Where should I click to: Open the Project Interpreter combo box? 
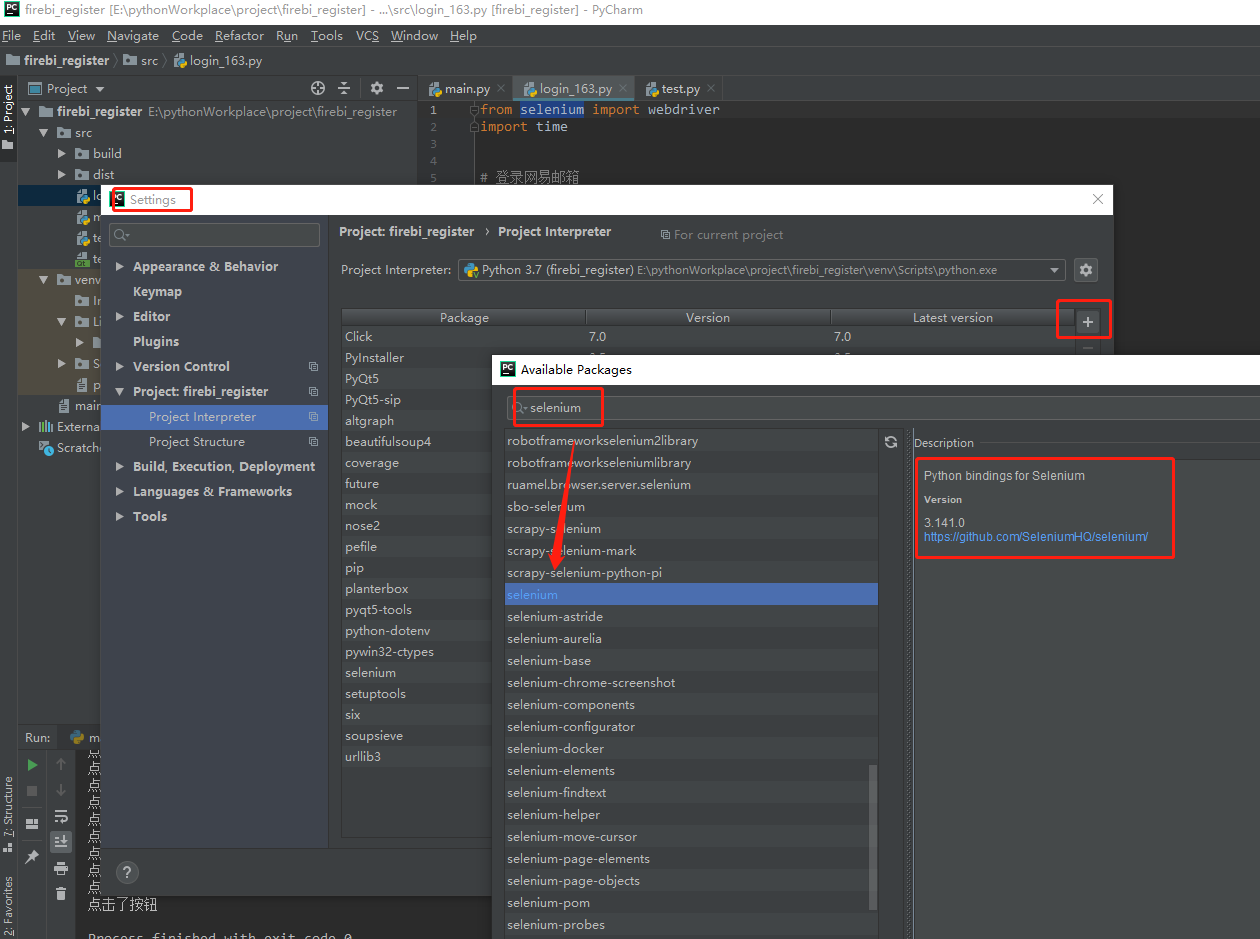coord(762,270)
